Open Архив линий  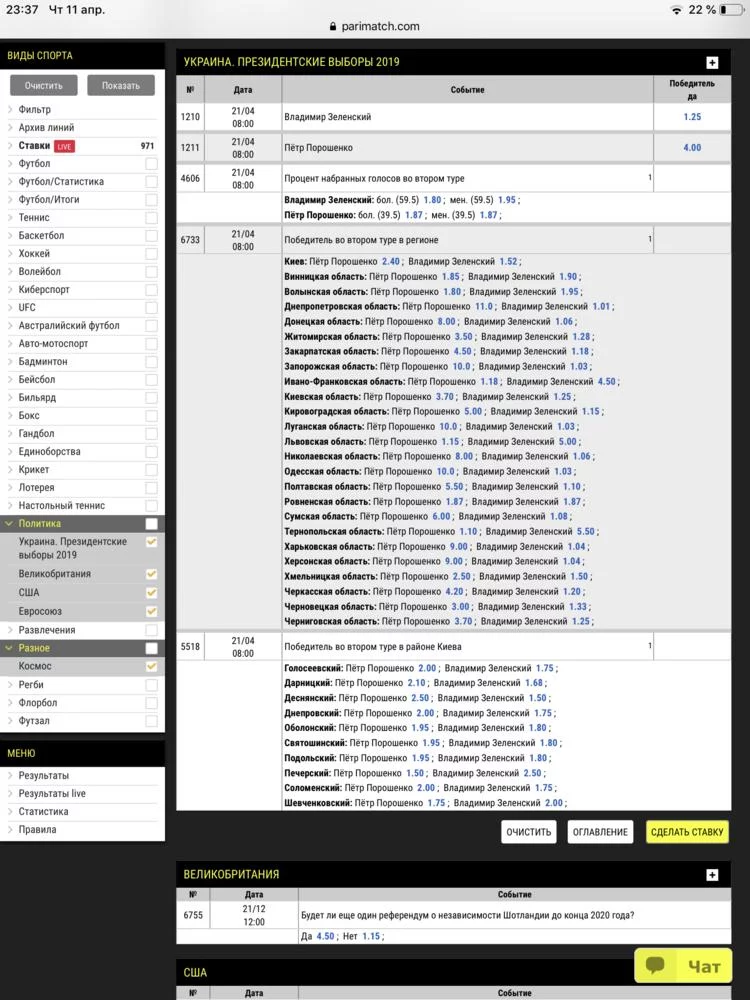[46, 128]
